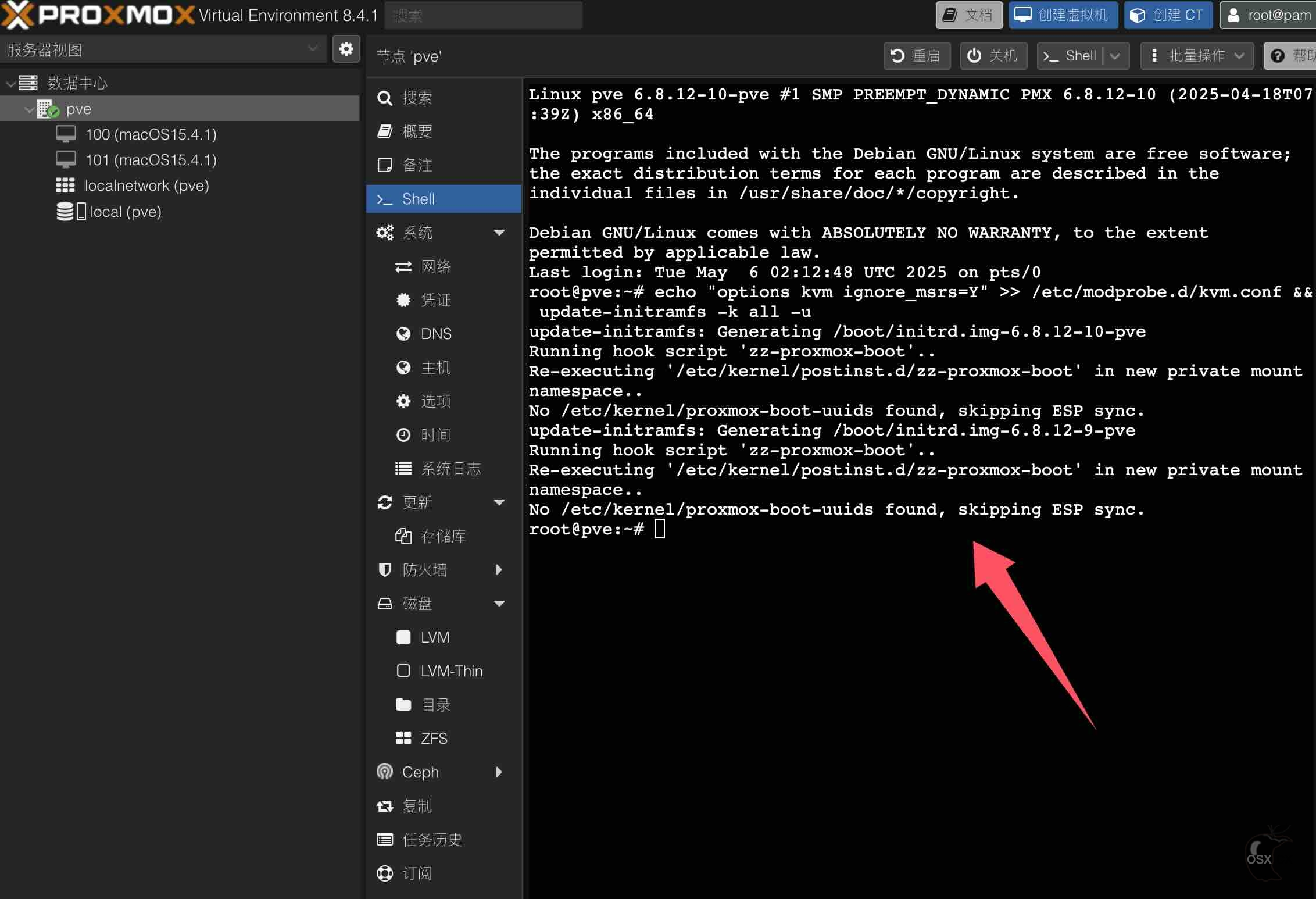Click the 节点 'pve' panel title
1316x899 pixels.
(x=409, y=56)
